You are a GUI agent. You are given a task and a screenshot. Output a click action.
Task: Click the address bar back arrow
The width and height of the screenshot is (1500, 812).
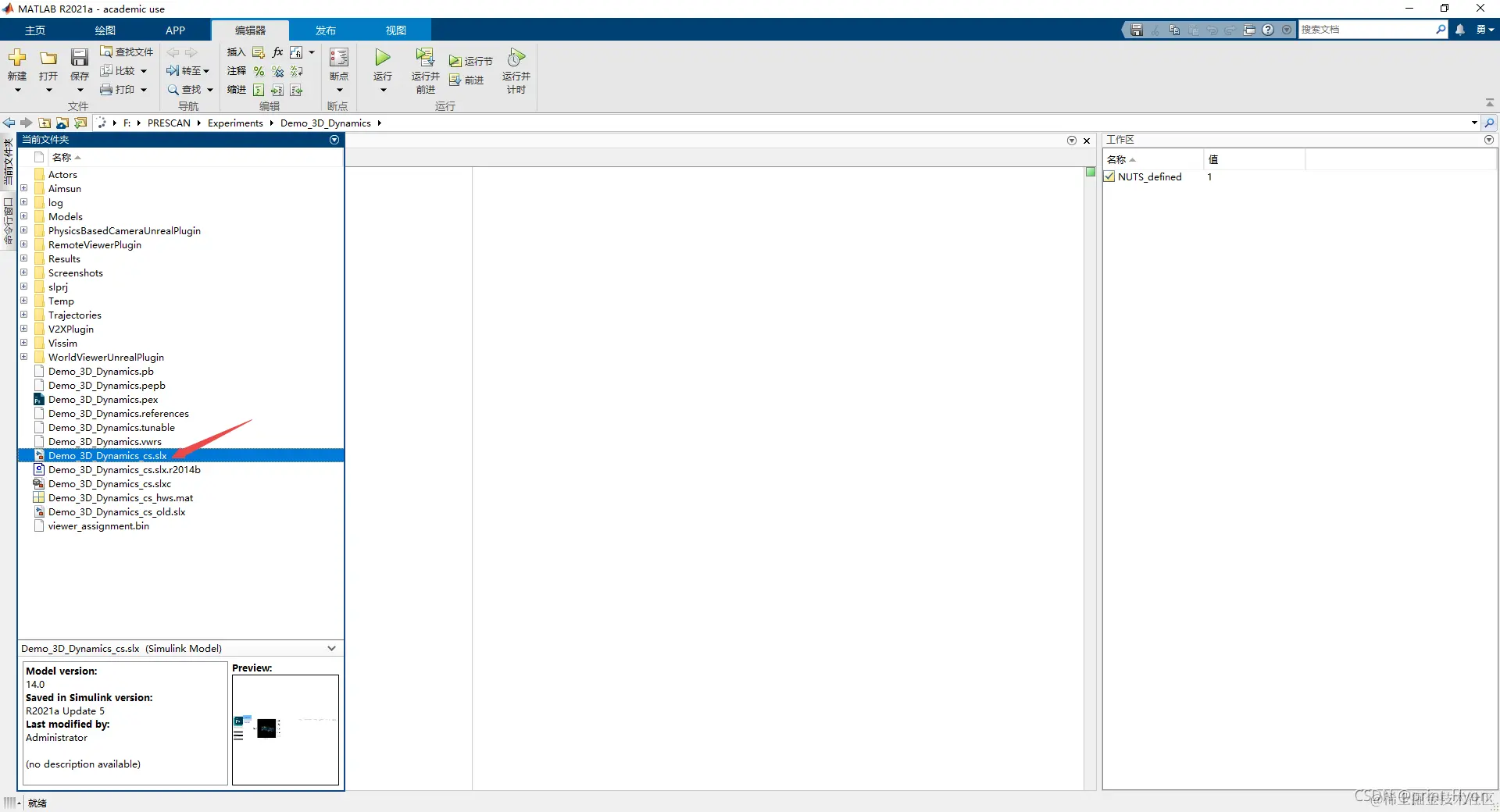[9, 123]
